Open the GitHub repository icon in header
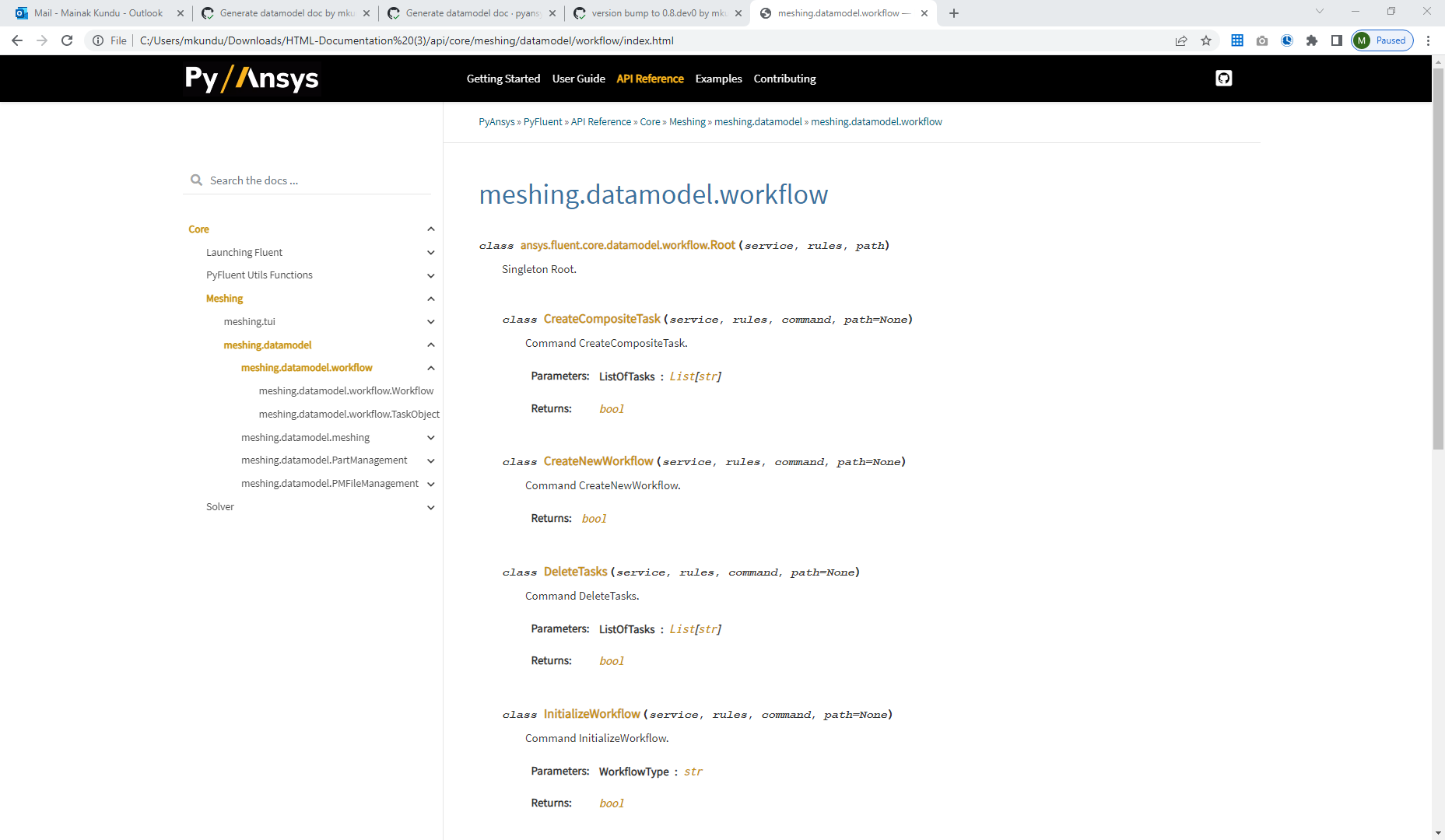Image resolution: width=1445 pixels, height=840 pixels. (x=1223, y=78)
